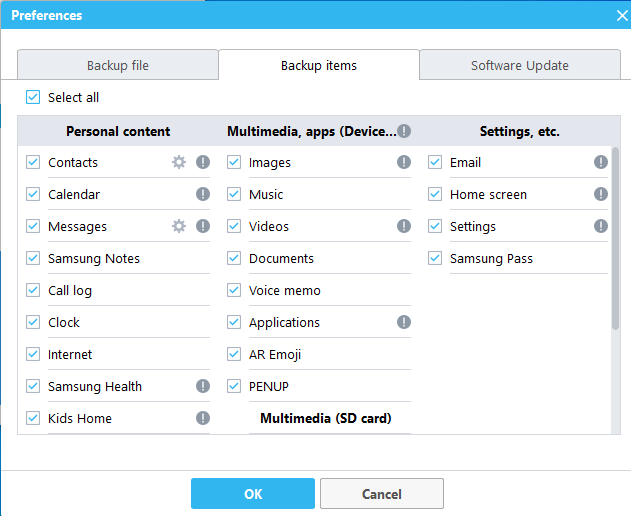Uncheck the Voice memo checkbox
Image resolution: width=631 pixels, height=516 pixels.
(234, 290)
